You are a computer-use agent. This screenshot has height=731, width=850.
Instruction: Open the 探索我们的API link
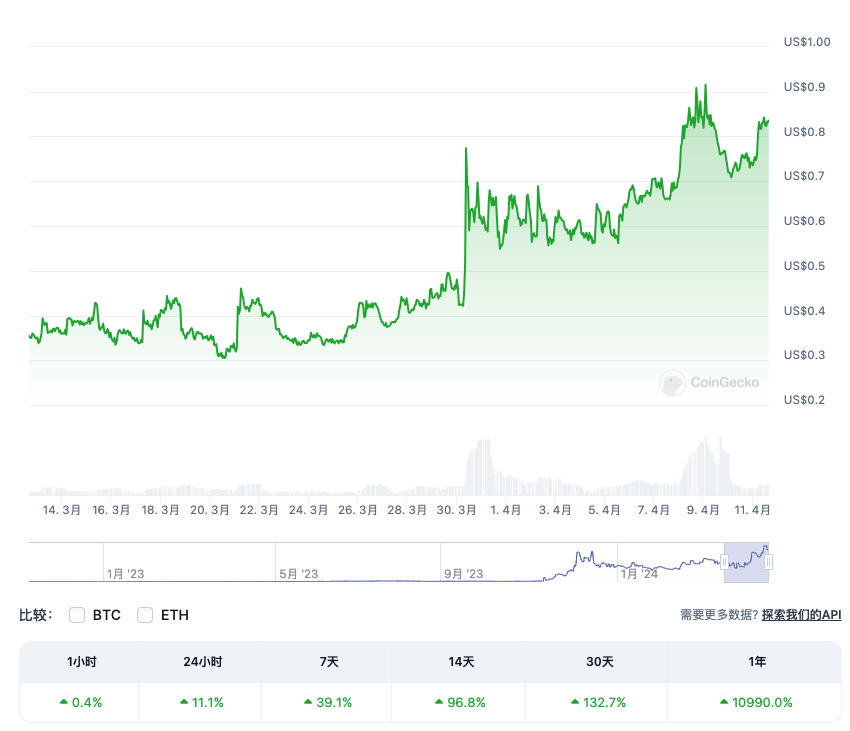click(801, 615)
